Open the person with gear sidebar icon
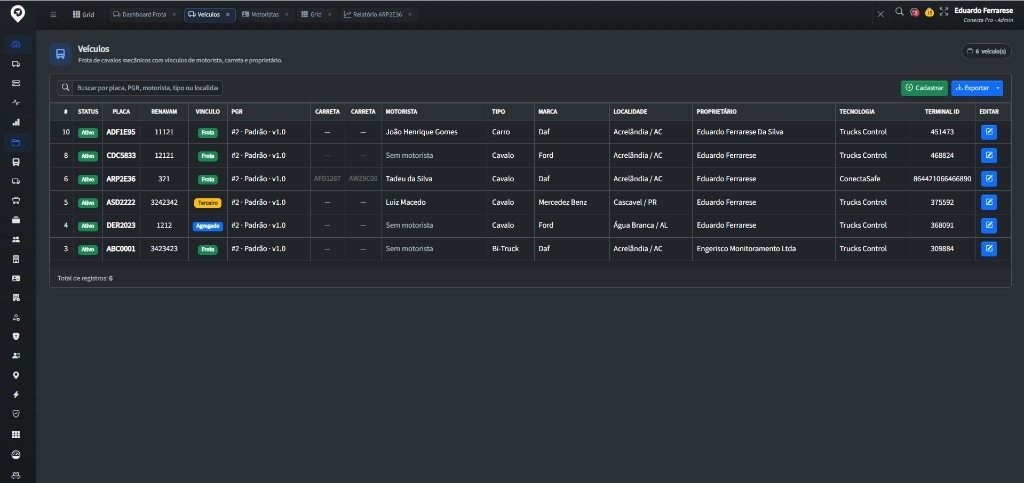The image size is (1024, 483). click(16, 317)
